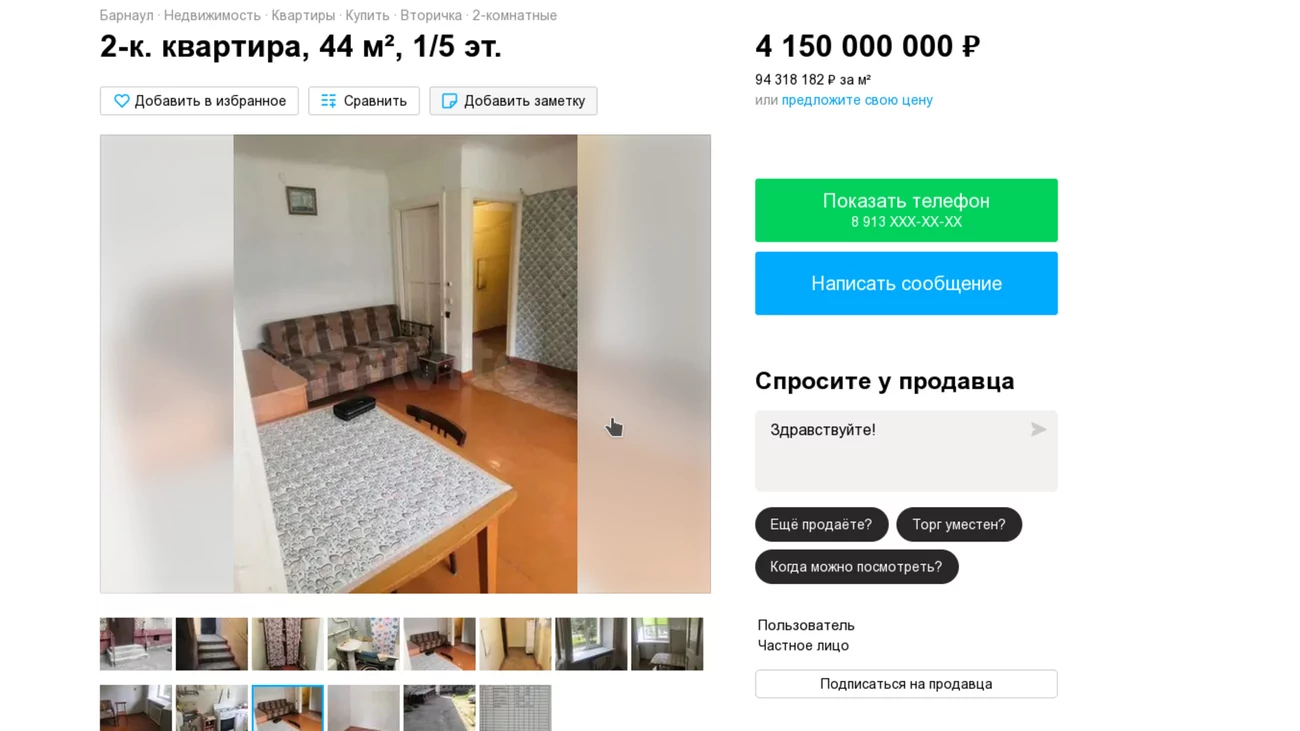Click the heart icon to add to favorites
The image size is (1300, 731).
[x=122, y=101]
